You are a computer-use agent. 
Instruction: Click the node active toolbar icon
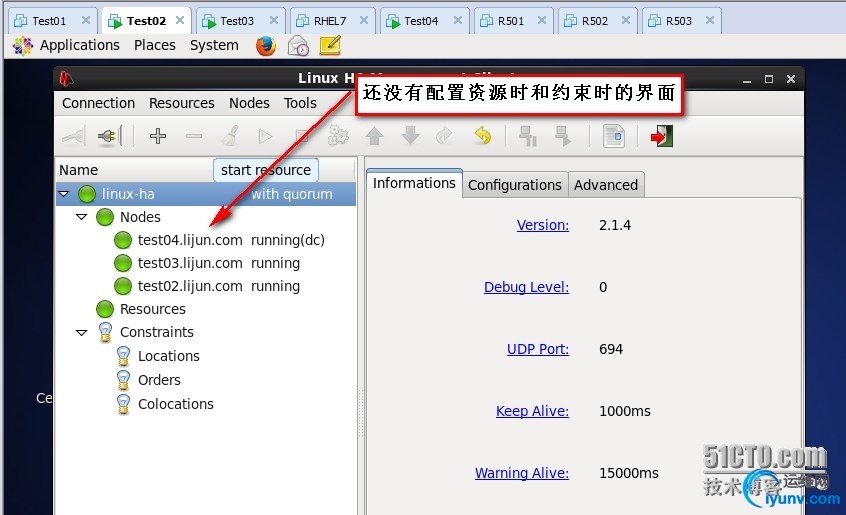[x=563, y=136]
